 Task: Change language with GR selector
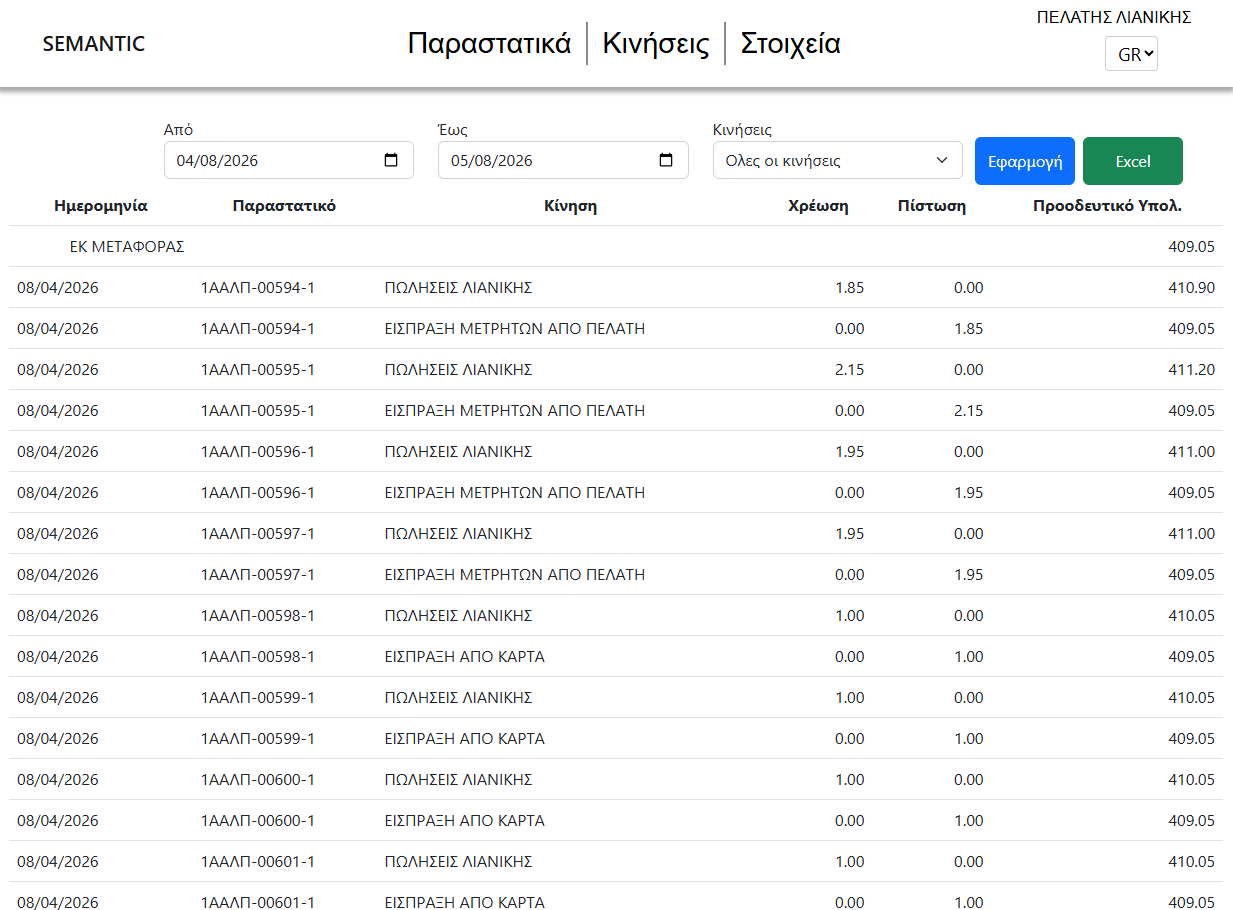(x=1131, y=54)
